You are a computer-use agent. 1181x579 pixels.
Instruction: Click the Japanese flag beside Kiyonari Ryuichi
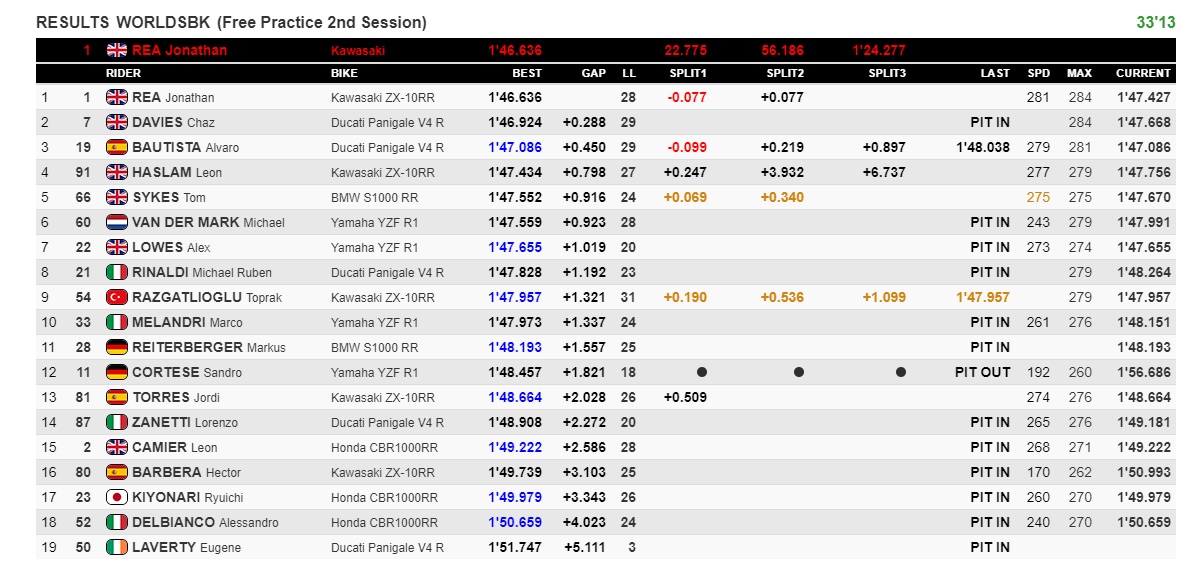pos(117,497)
